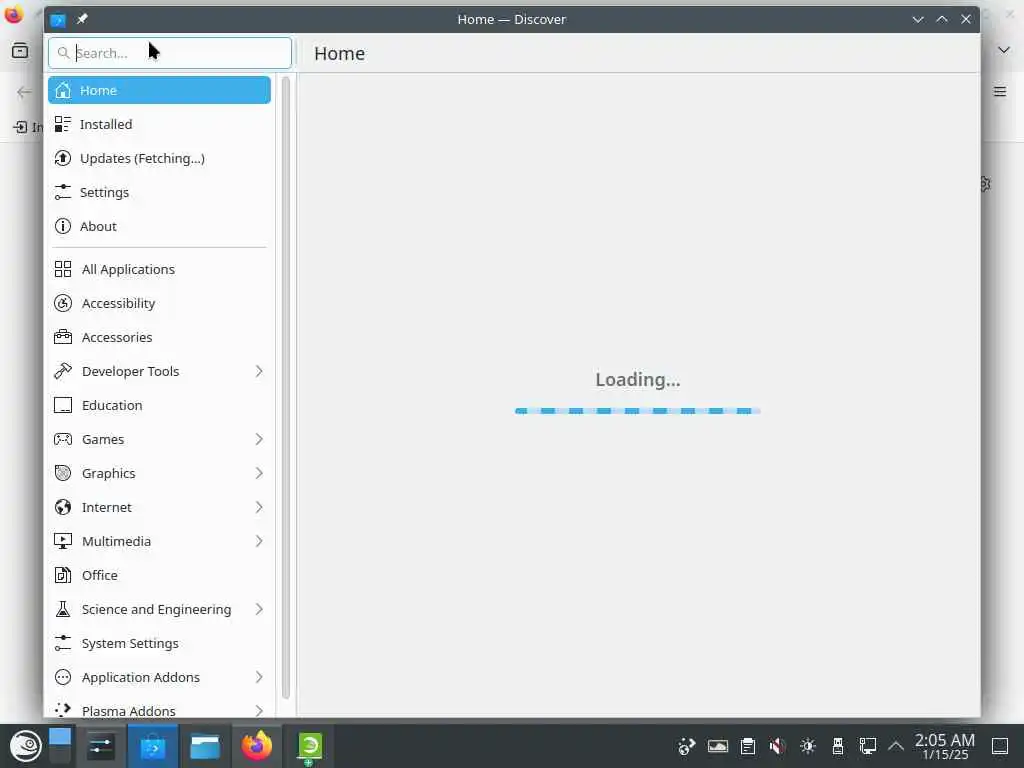Screen dimensions: 1024x768
Task: Select Home in the Discover sidebar
Action: [159, 90]
